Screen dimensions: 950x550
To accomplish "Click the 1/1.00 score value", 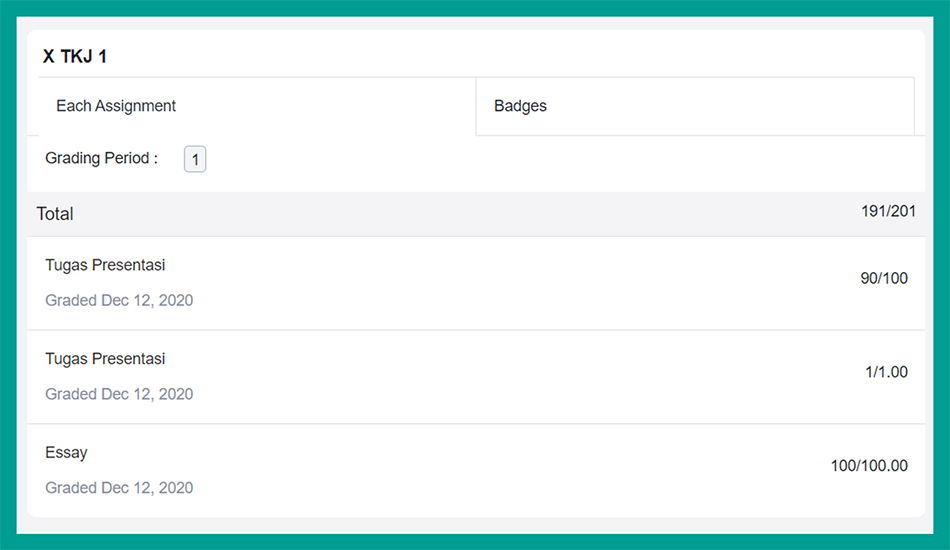I will click(x=886, y=372).
